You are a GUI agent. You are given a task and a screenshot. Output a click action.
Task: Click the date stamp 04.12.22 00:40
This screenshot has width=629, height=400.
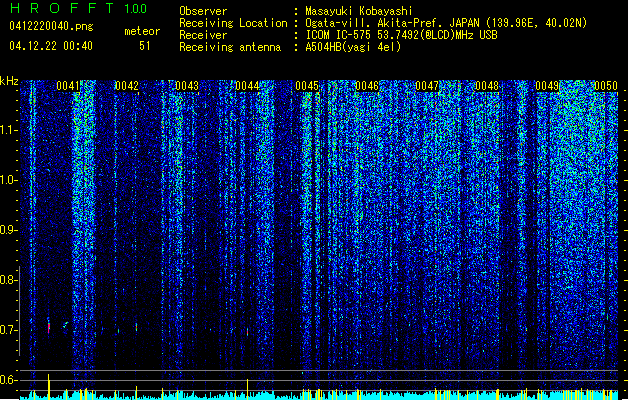point(51,46)
